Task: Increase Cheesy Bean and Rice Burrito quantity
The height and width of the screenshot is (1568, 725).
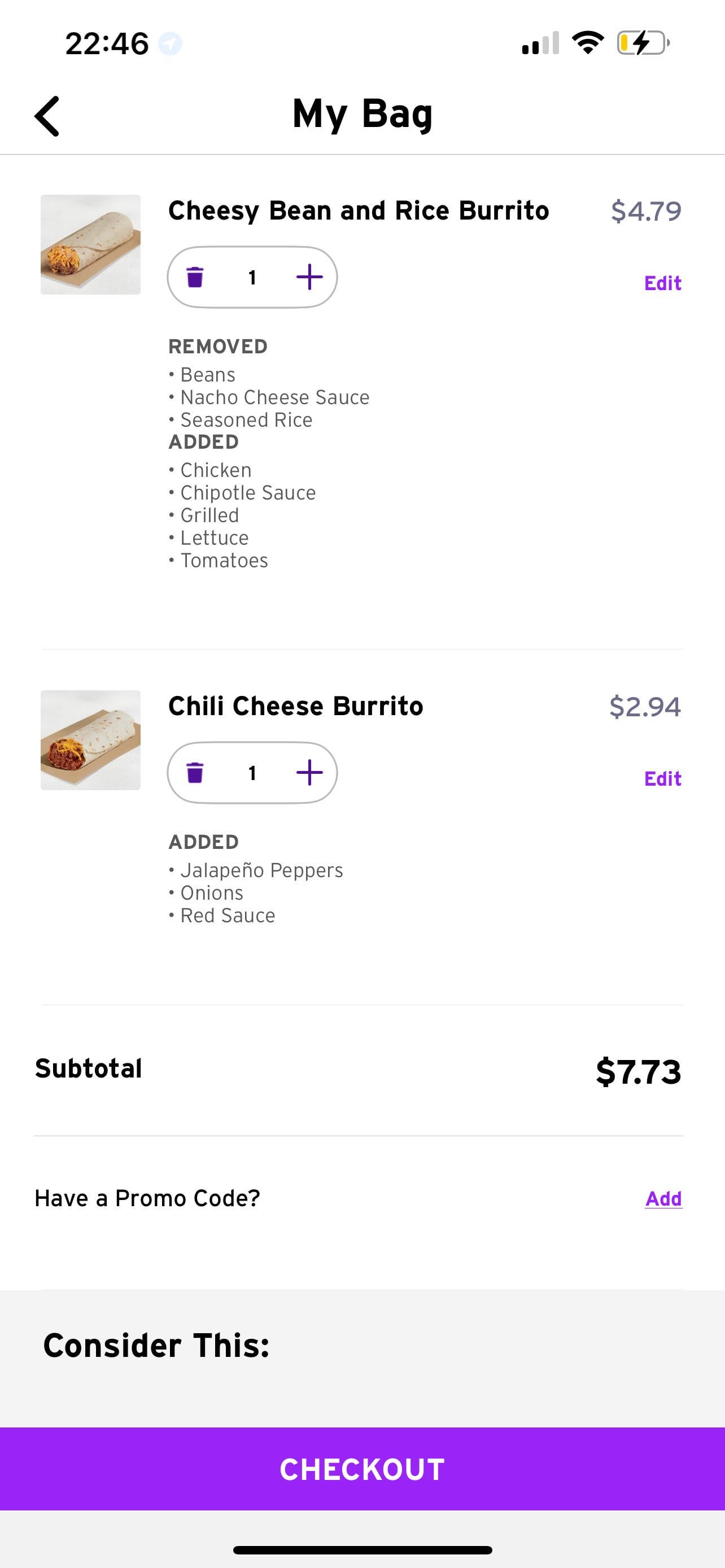Action: 309,277
